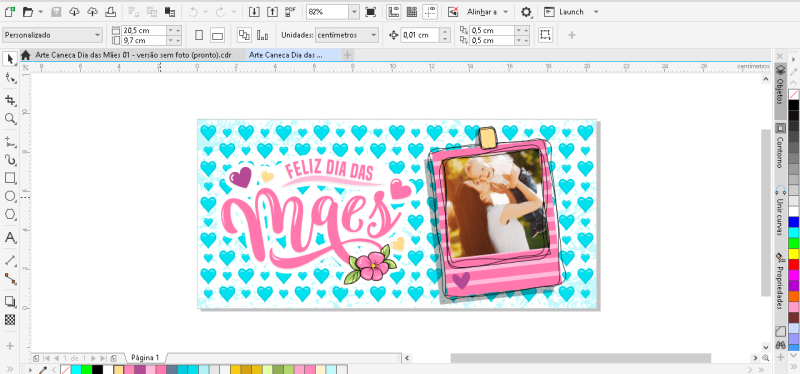
Task: Toggle rulers display
Action: coord(393,11)
